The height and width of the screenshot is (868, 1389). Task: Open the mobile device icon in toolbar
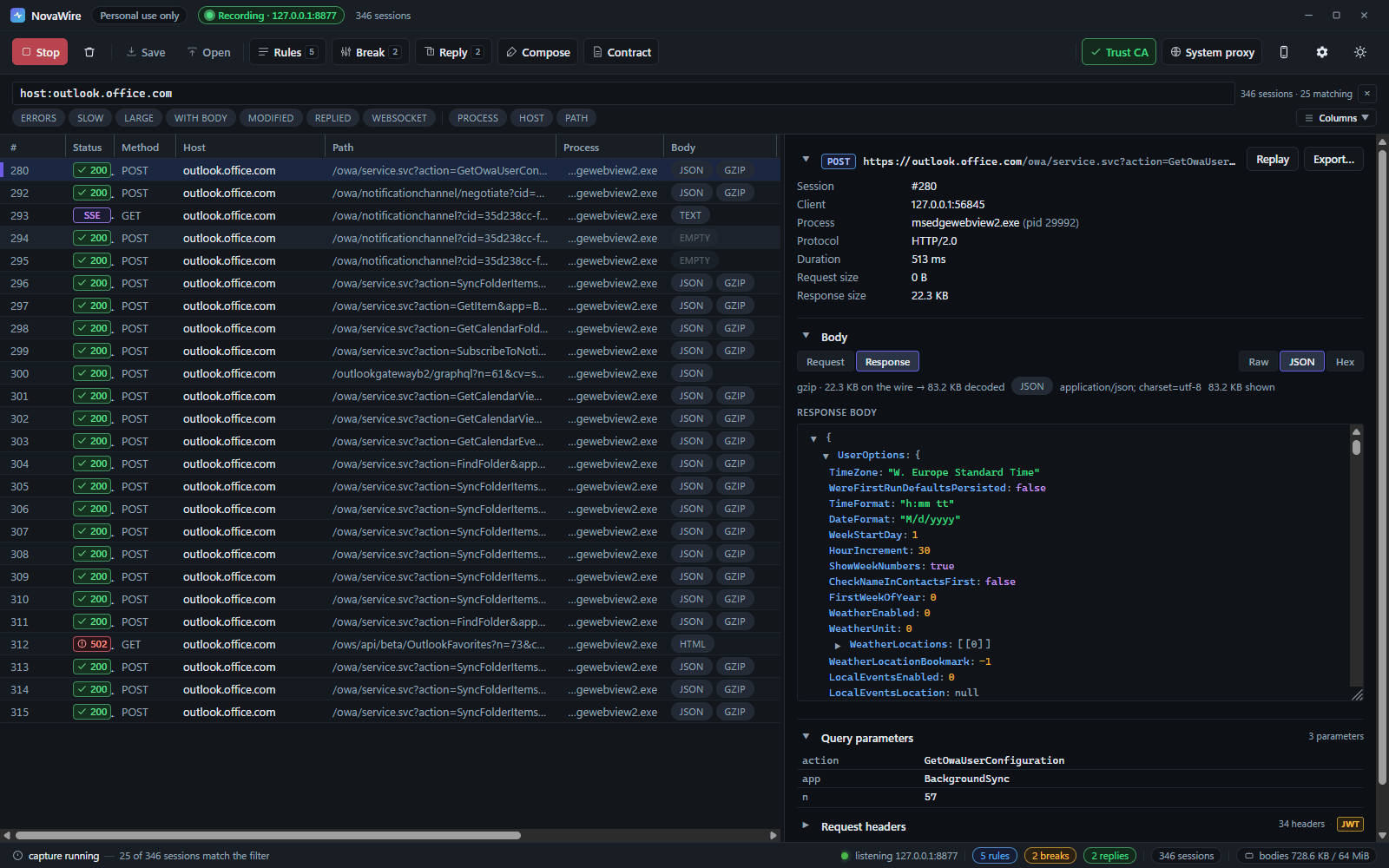tap(1284, 52)
